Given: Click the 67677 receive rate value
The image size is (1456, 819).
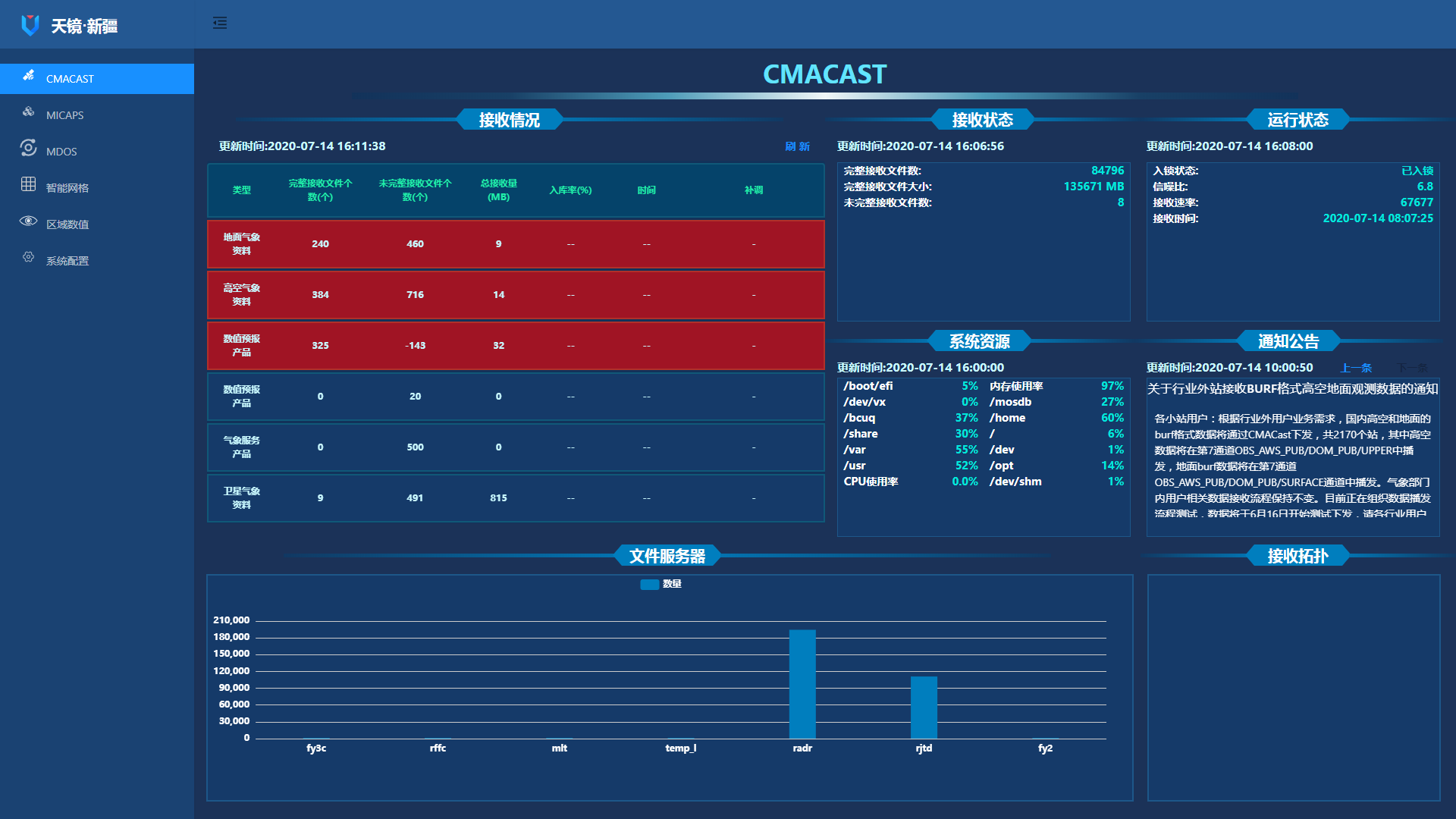Looking at the screenshot, I should 1417,202.
